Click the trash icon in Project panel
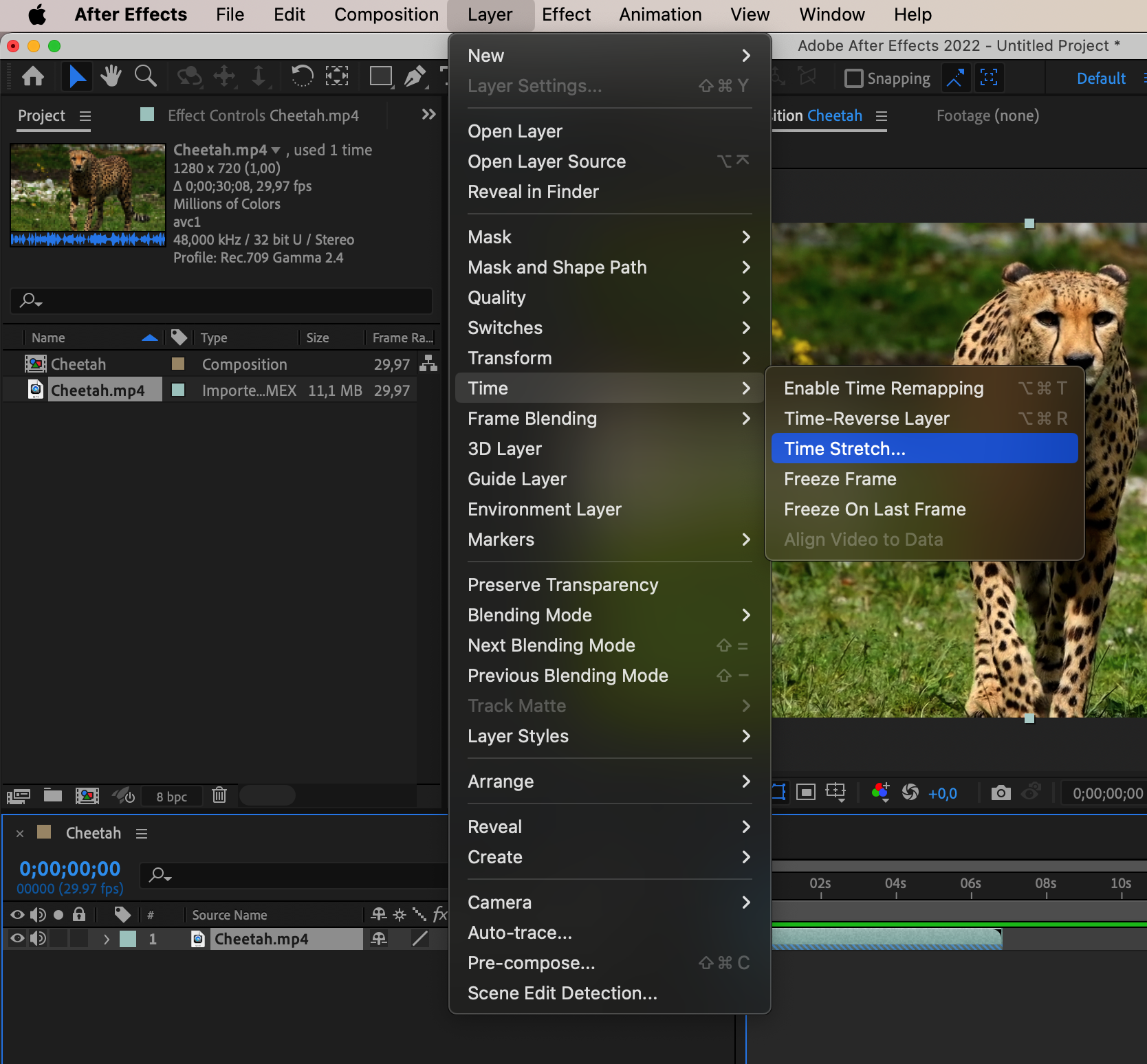 219,795
